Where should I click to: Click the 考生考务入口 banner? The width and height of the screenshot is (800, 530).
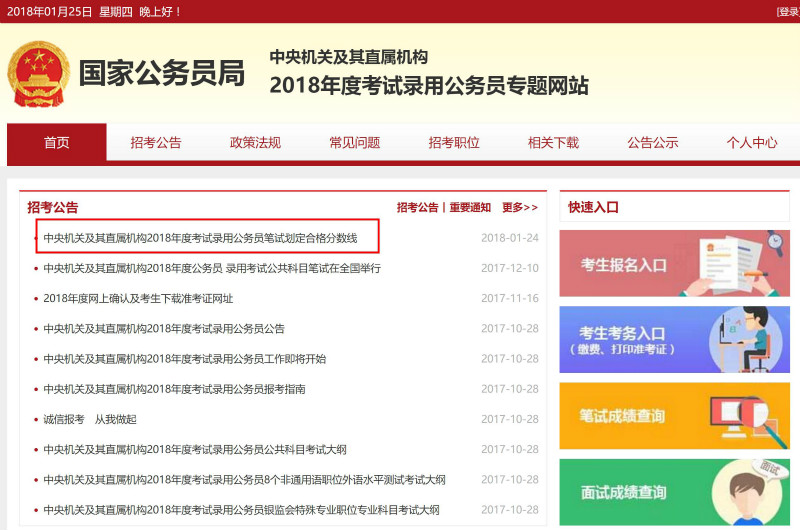pos(674,340)
